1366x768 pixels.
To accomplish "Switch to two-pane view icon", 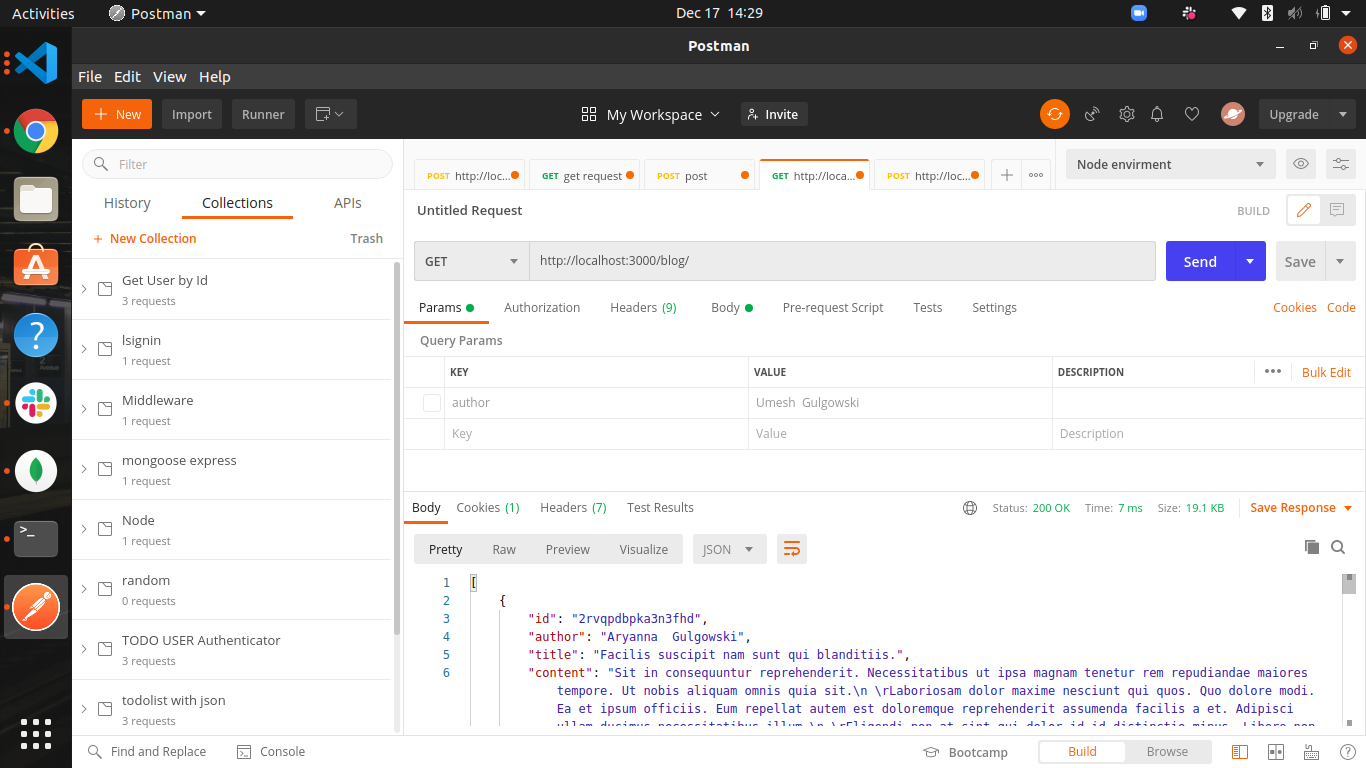I will [1275, 752].
